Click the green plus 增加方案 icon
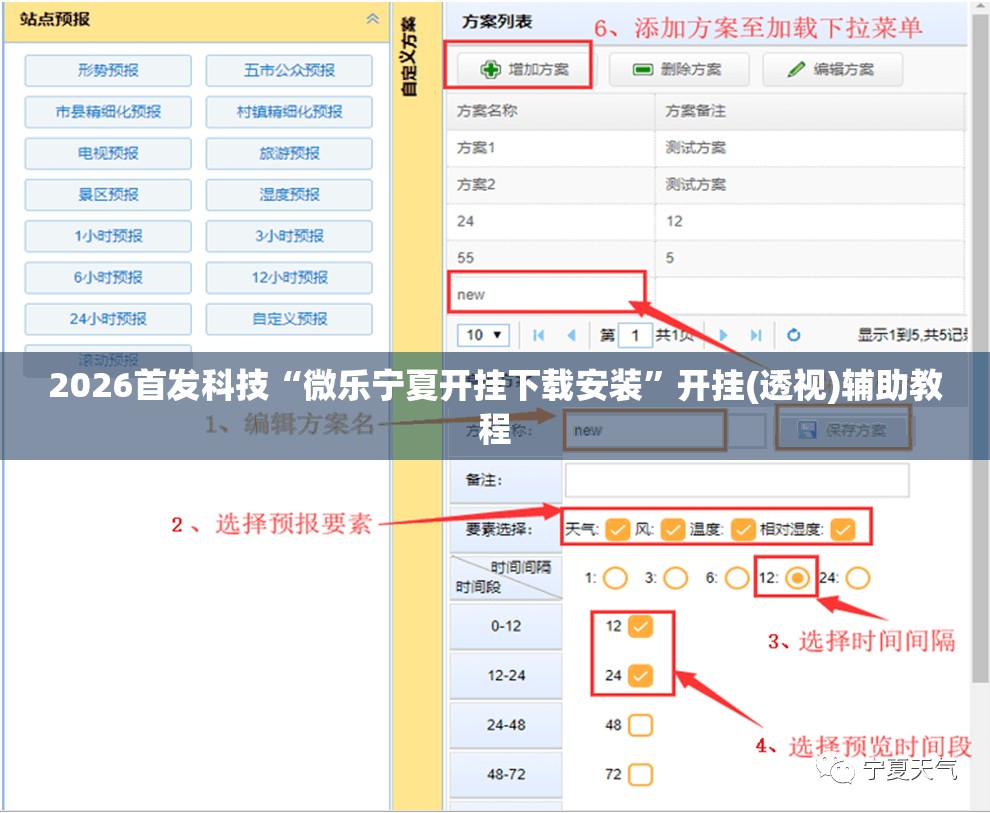The image size is (990, 813). 490,69
